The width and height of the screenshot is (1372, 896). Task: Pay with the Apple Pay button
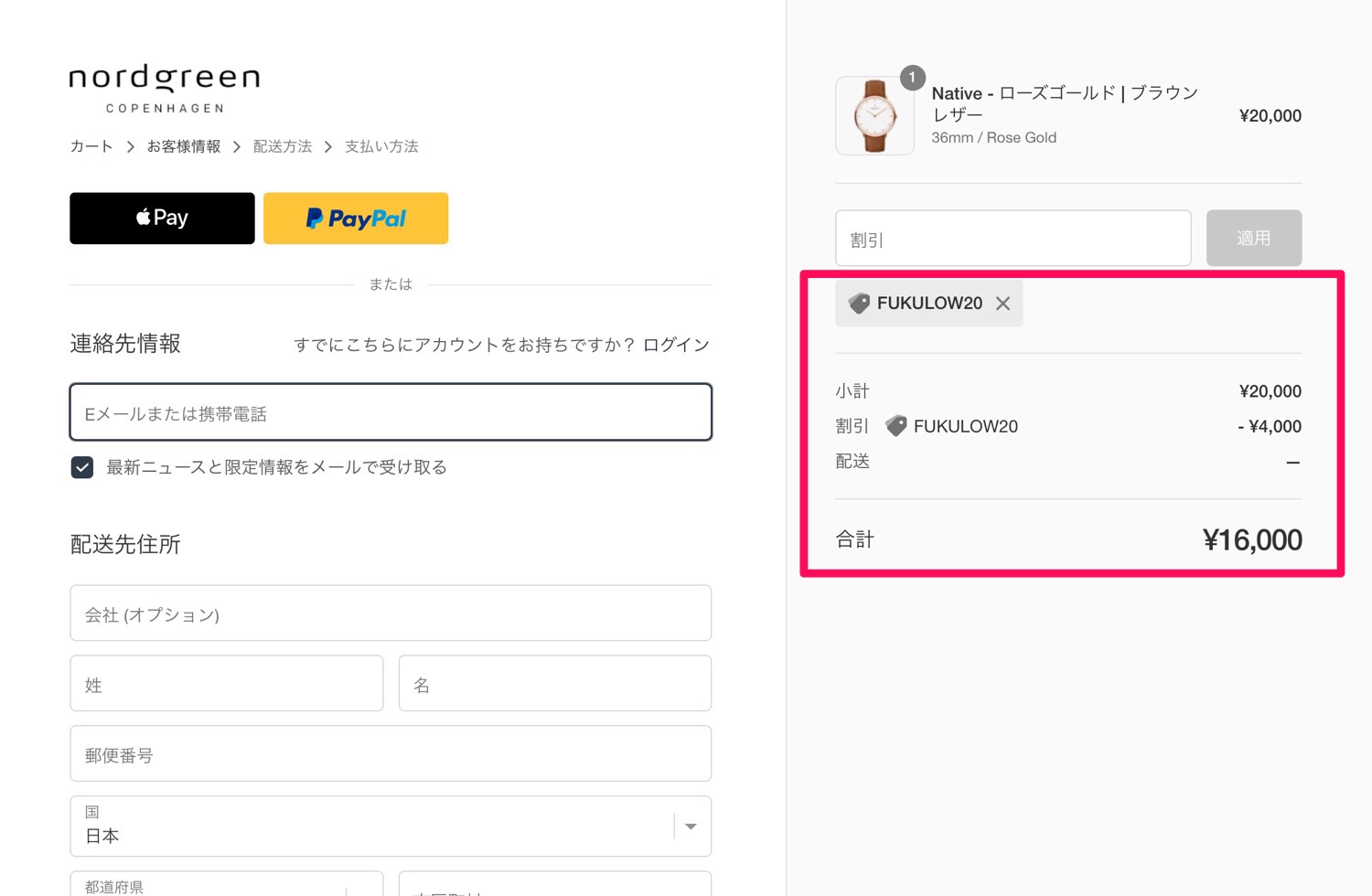point(162,219)
